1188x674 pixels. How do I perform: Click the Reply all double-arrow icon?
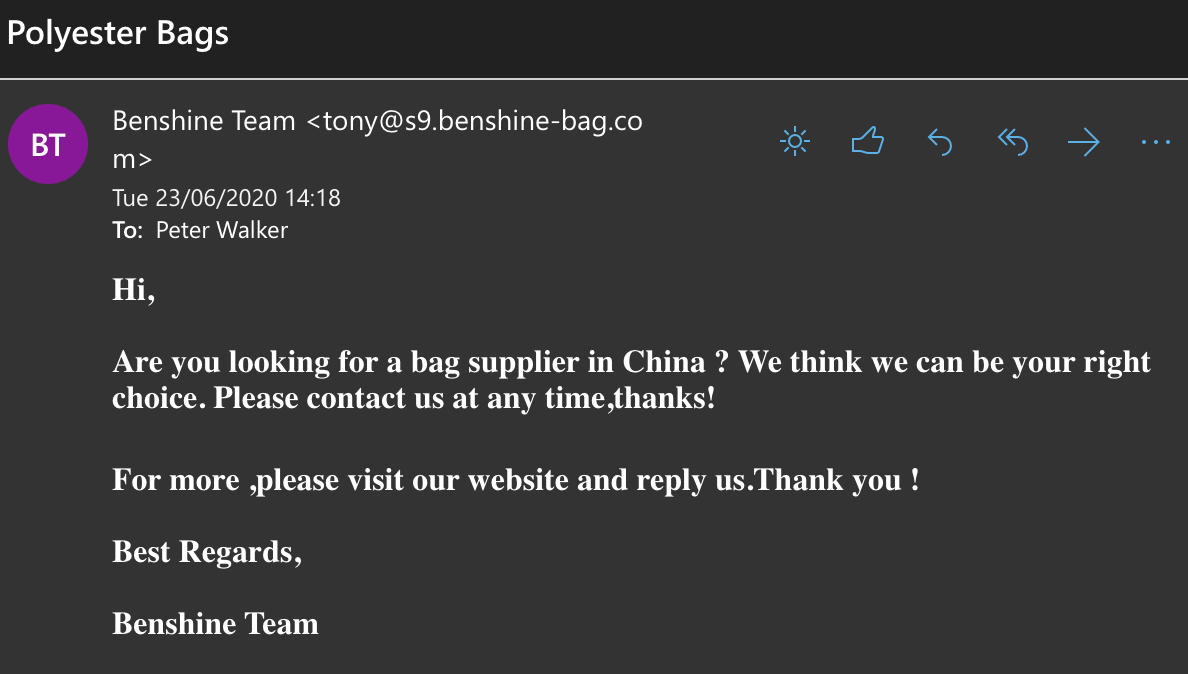click(1012, 143)
